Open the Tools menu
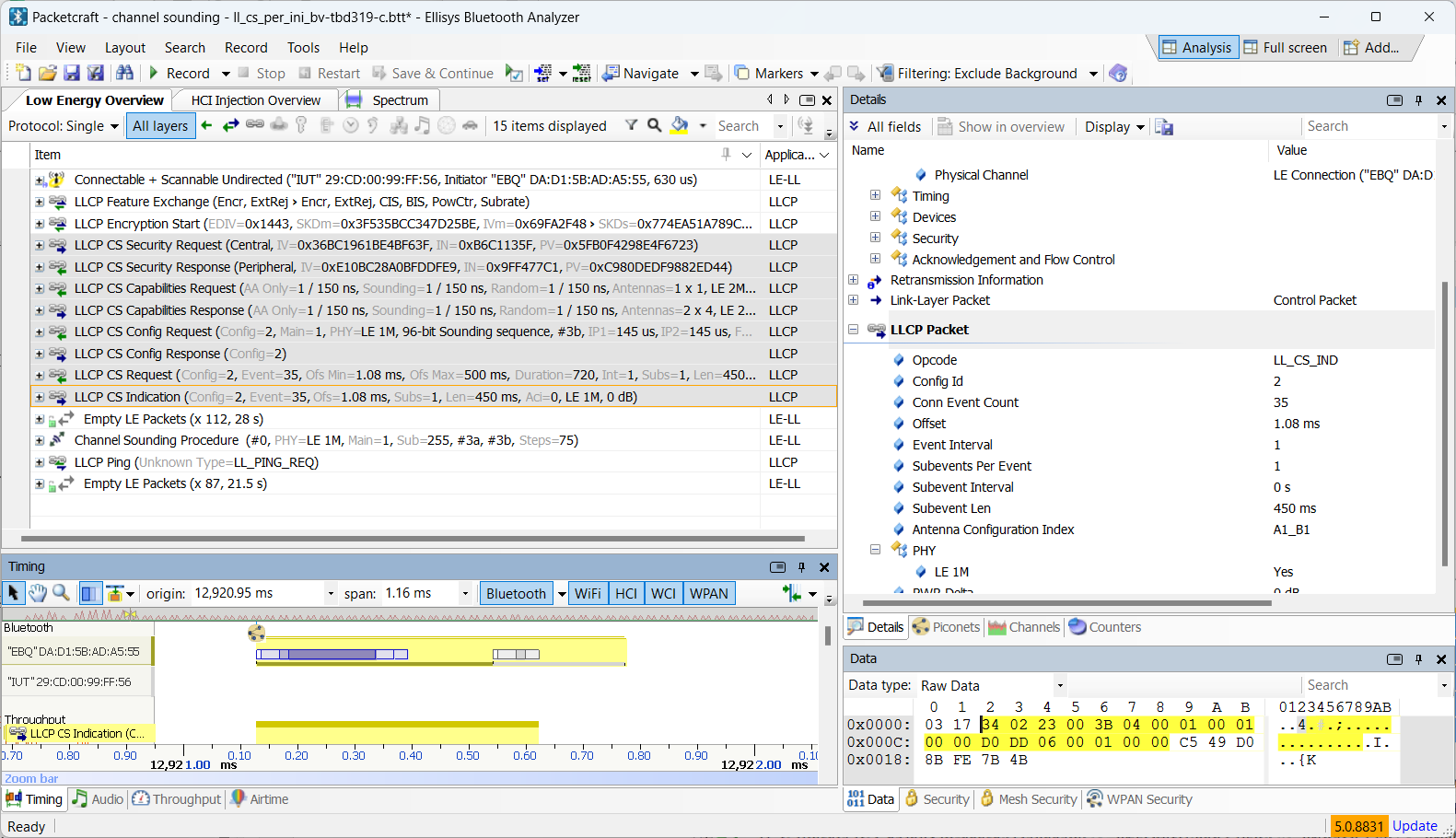1456x838 pixels. 303,48
